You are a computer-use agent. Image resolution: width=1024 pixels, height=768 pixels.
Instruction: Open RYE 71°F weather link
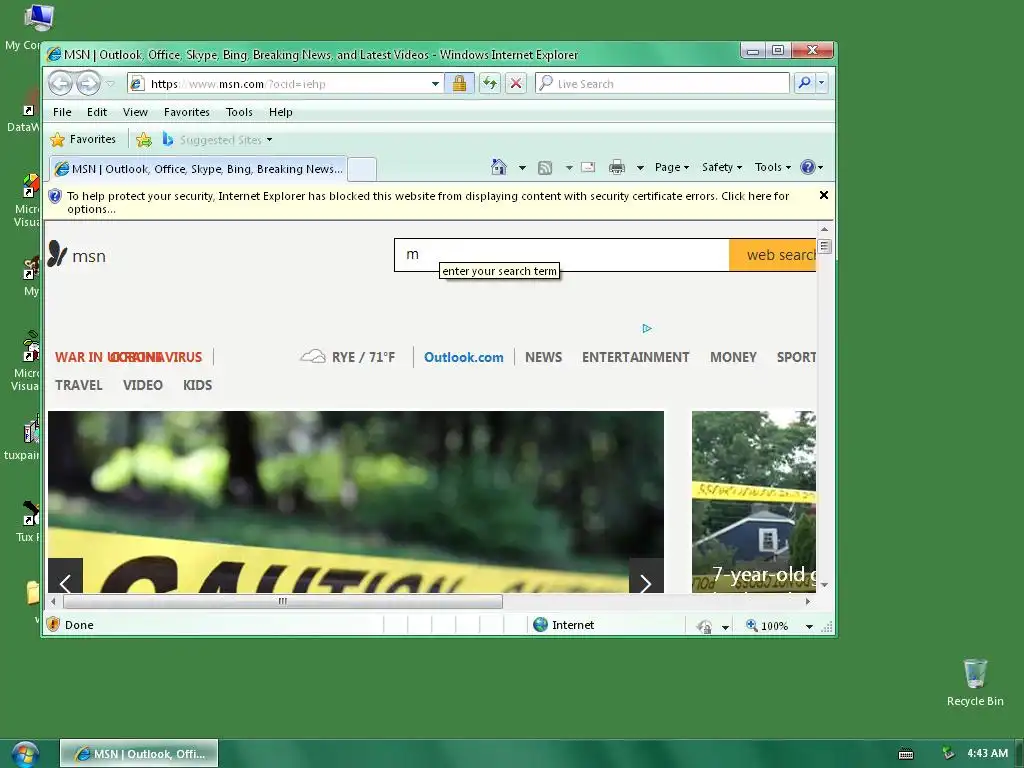tap(347, 357)
